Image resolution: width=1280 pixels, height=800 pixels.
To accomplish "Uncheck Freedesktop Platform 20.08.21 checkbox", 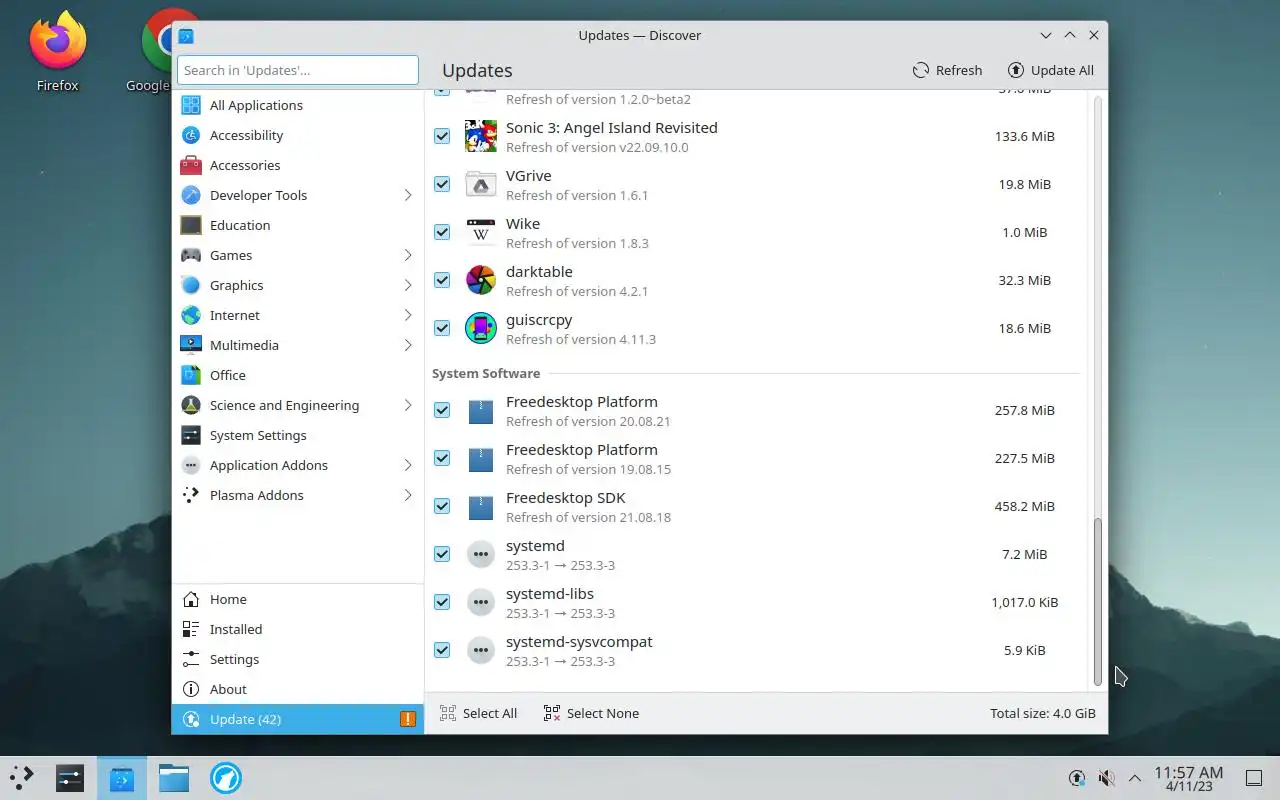I will [x=442, y=410].
